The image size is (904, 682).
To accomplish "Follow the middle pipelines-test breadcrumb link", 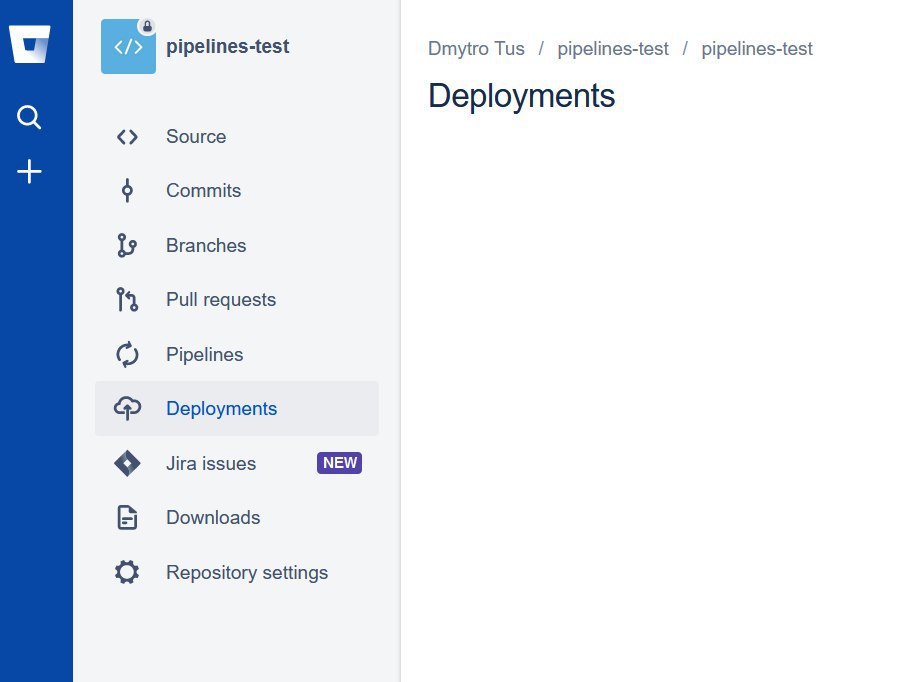I will coord(613,49).
